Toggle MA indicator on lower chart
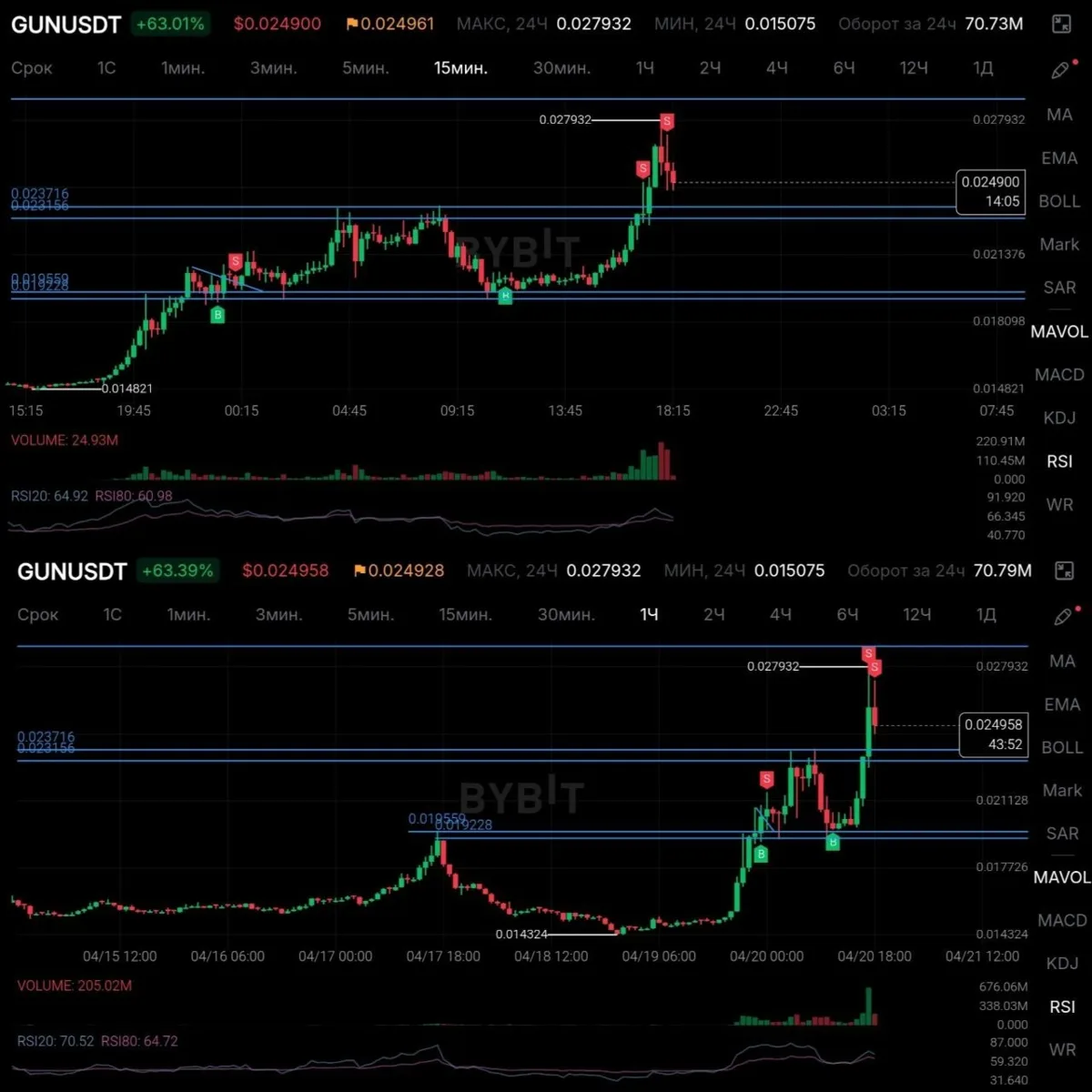 click(1062, 662)
